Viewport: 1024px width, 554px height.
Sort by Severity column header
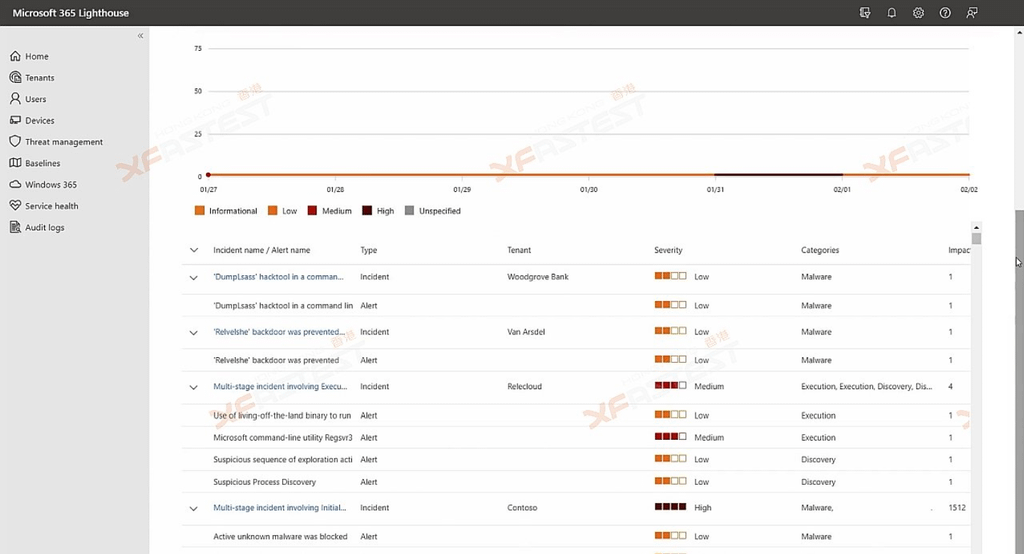click(668, 250)
